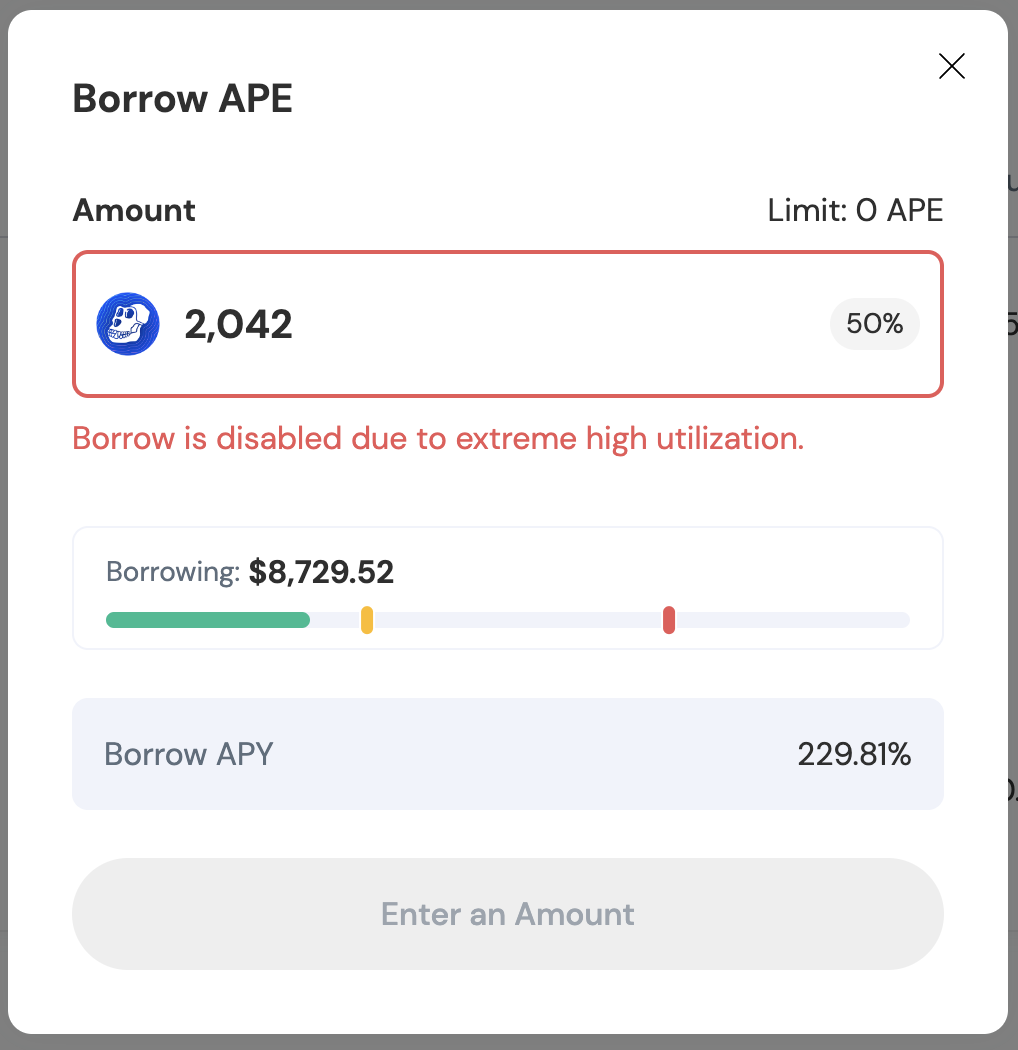
Task: Click the Limit: 0 APE label
Action: click(855, 210)
